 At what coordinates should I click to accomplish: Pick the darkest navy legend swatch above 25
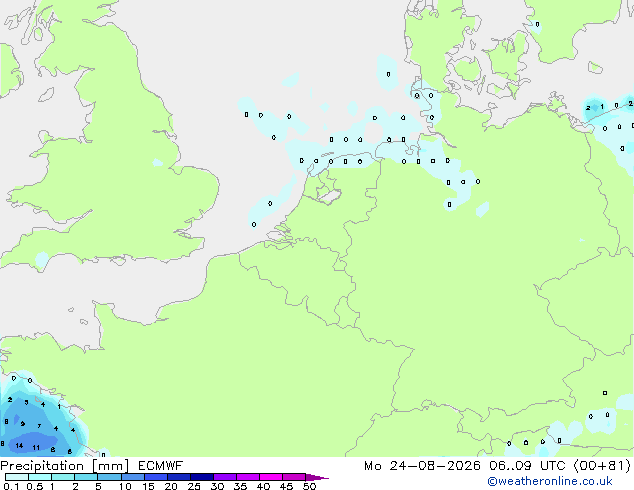coord(202,477)
